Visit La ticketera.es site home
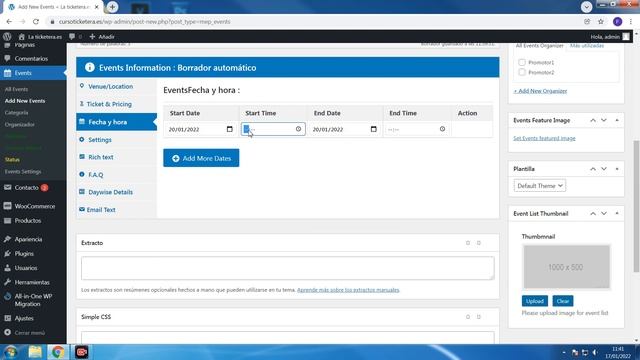Screen dimensions: 640x360 40,37
